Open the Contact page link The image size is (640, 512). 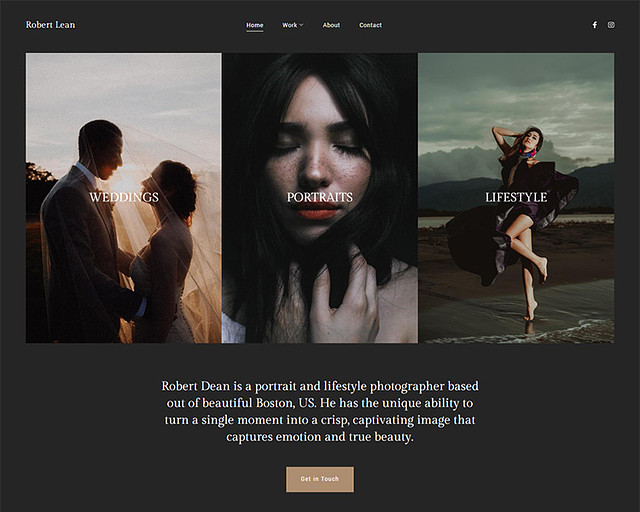click(370, 25)
